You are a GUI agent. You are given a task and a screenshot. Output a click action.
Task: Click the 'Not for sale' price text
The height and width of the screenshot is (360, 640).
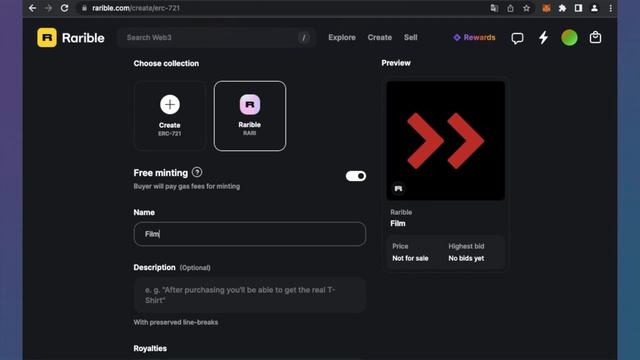[410, 258]
